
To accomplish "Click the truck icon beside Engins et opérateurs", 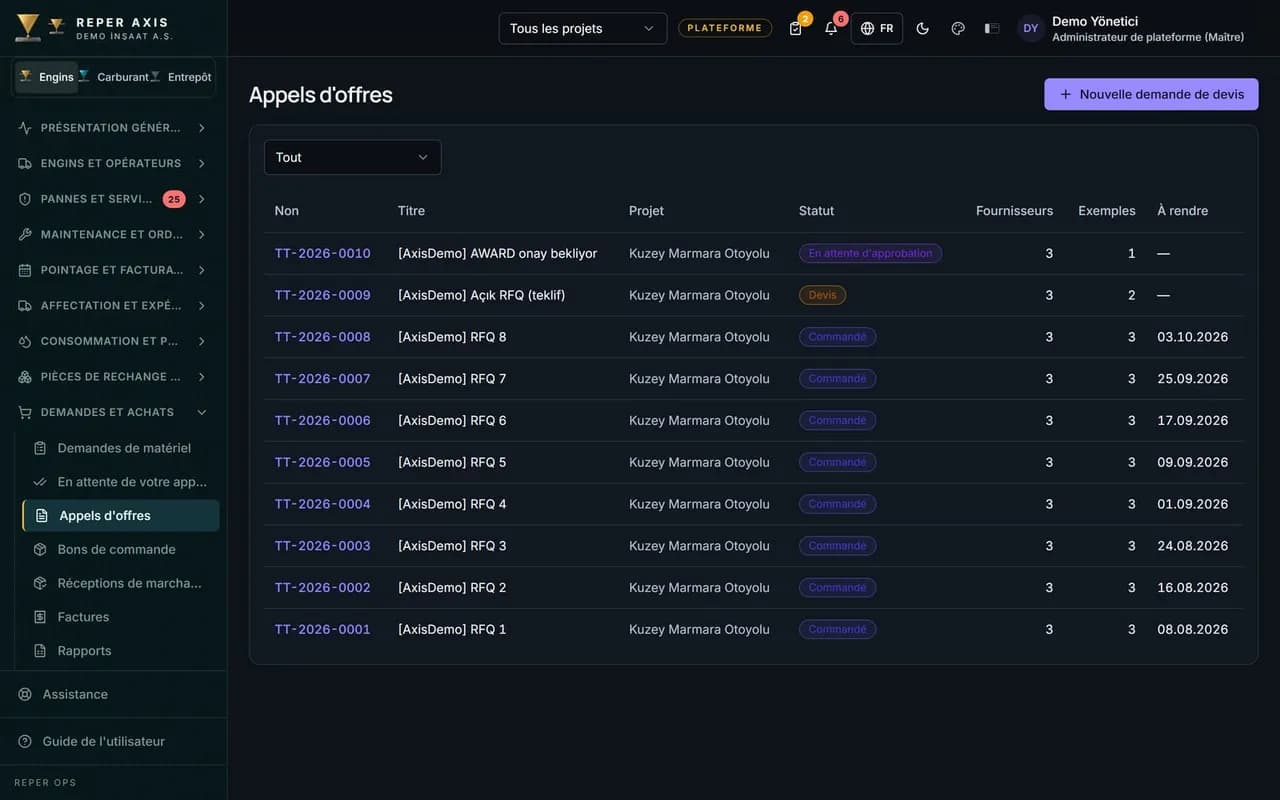I will pyautogui.click(x=25, y=163).
